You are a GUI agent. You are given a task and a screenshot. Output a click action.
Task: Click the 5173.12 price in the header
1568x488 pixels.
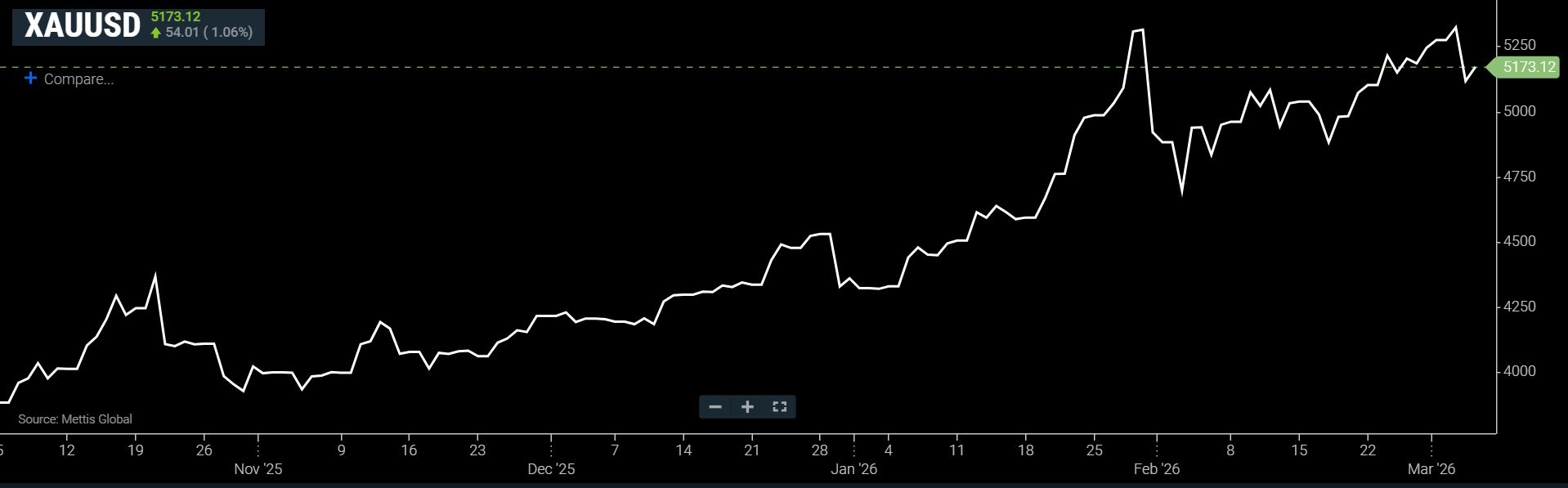(x=176, y=16)
